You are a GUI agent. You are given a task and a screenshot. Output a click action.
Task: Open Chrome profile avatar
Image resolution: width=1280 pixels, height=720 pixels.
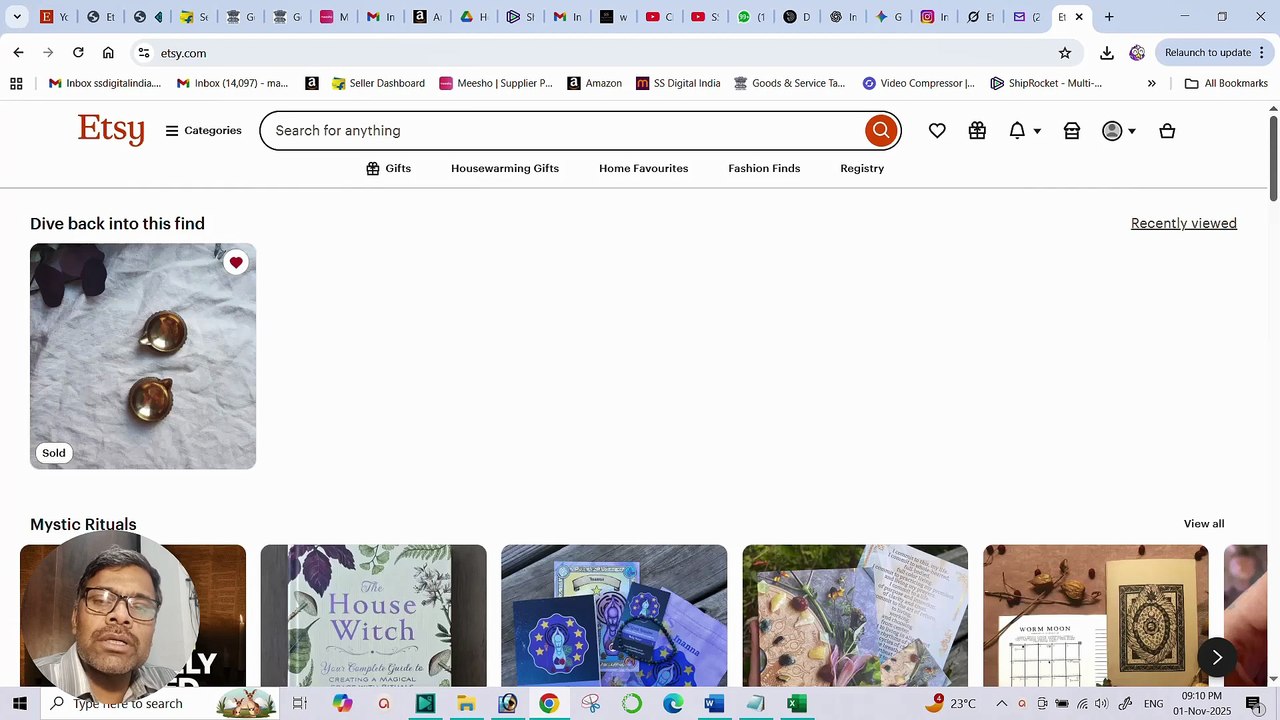coord(1137,53)
